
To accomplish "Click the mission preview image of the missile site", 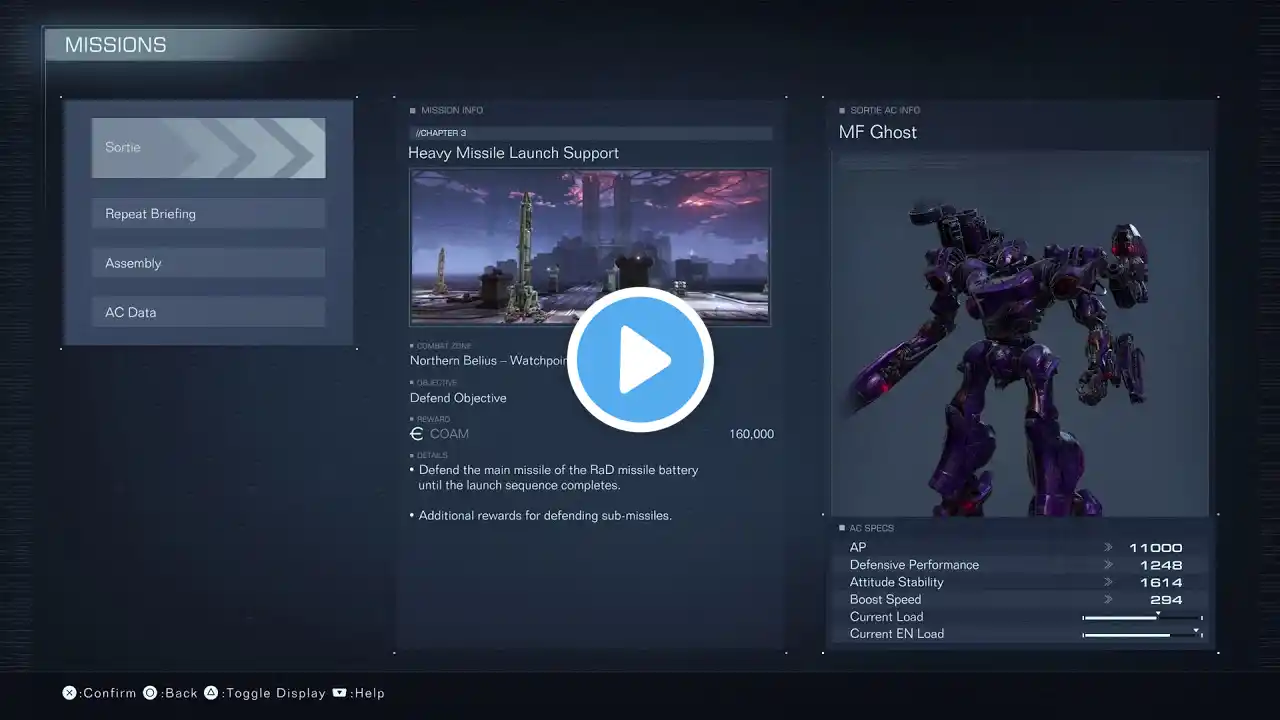I will [590, 247].
